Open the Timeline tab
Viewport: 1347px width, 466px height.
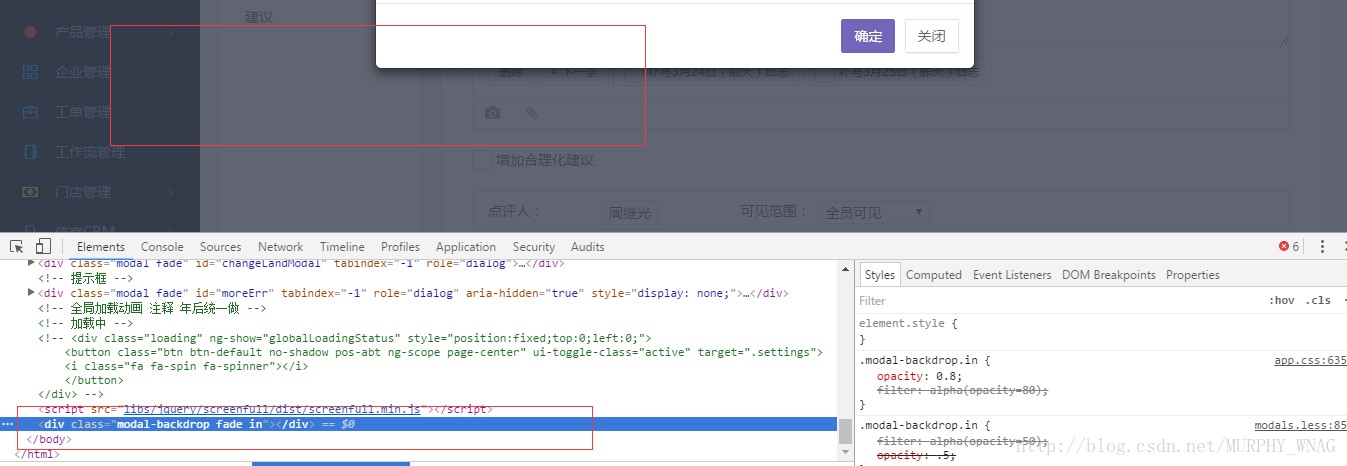[x=342, y=247]
